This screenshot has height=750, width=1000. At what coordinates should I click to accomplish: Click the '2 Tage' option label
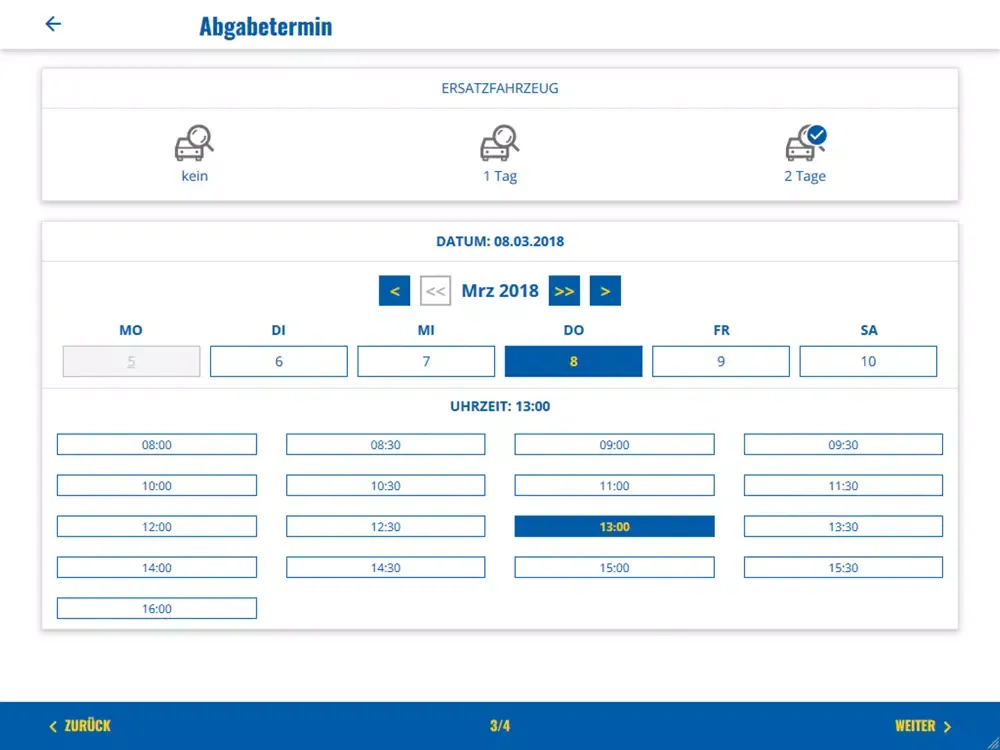(x=805, y=176)
